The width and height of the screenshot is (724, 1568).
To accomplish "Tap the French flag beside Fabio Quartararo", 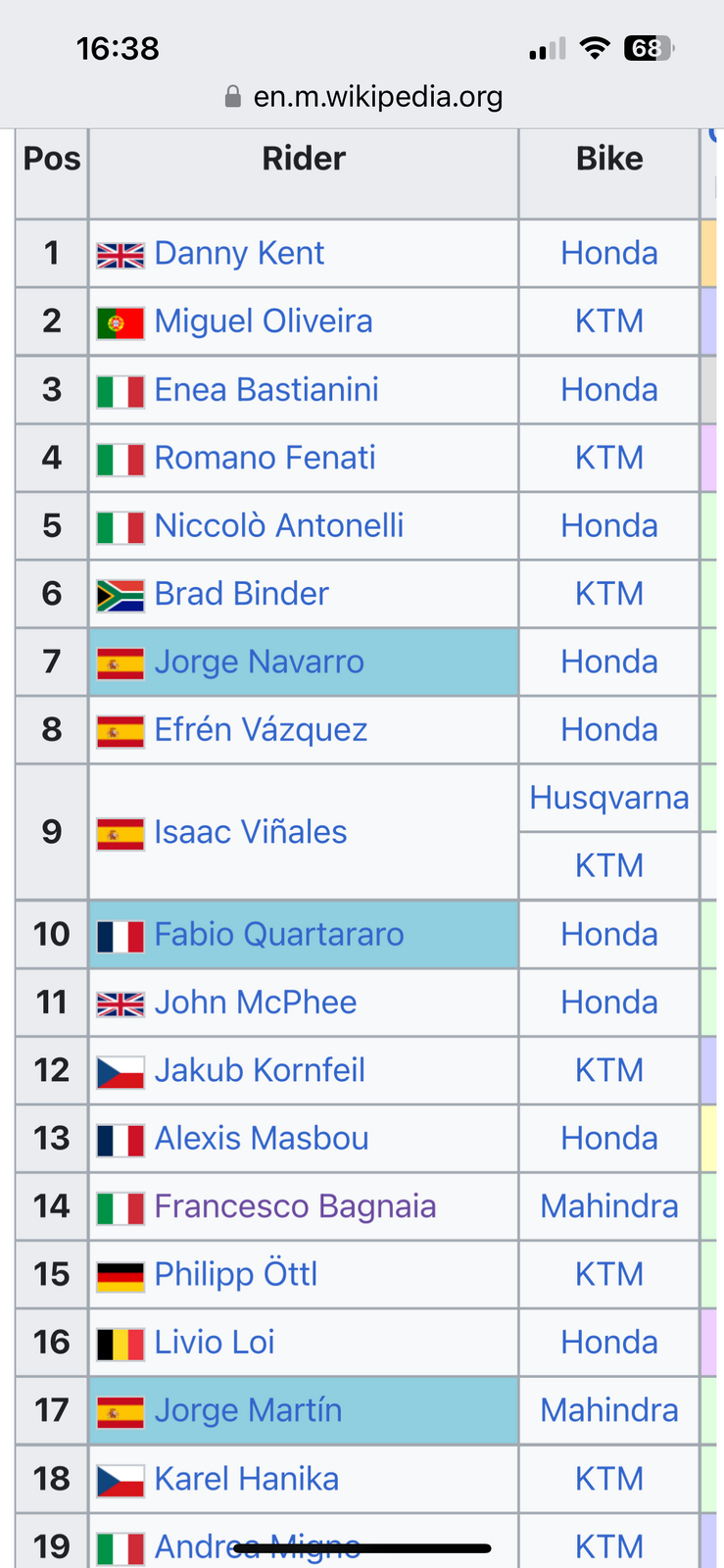I will tap(121, 936).
